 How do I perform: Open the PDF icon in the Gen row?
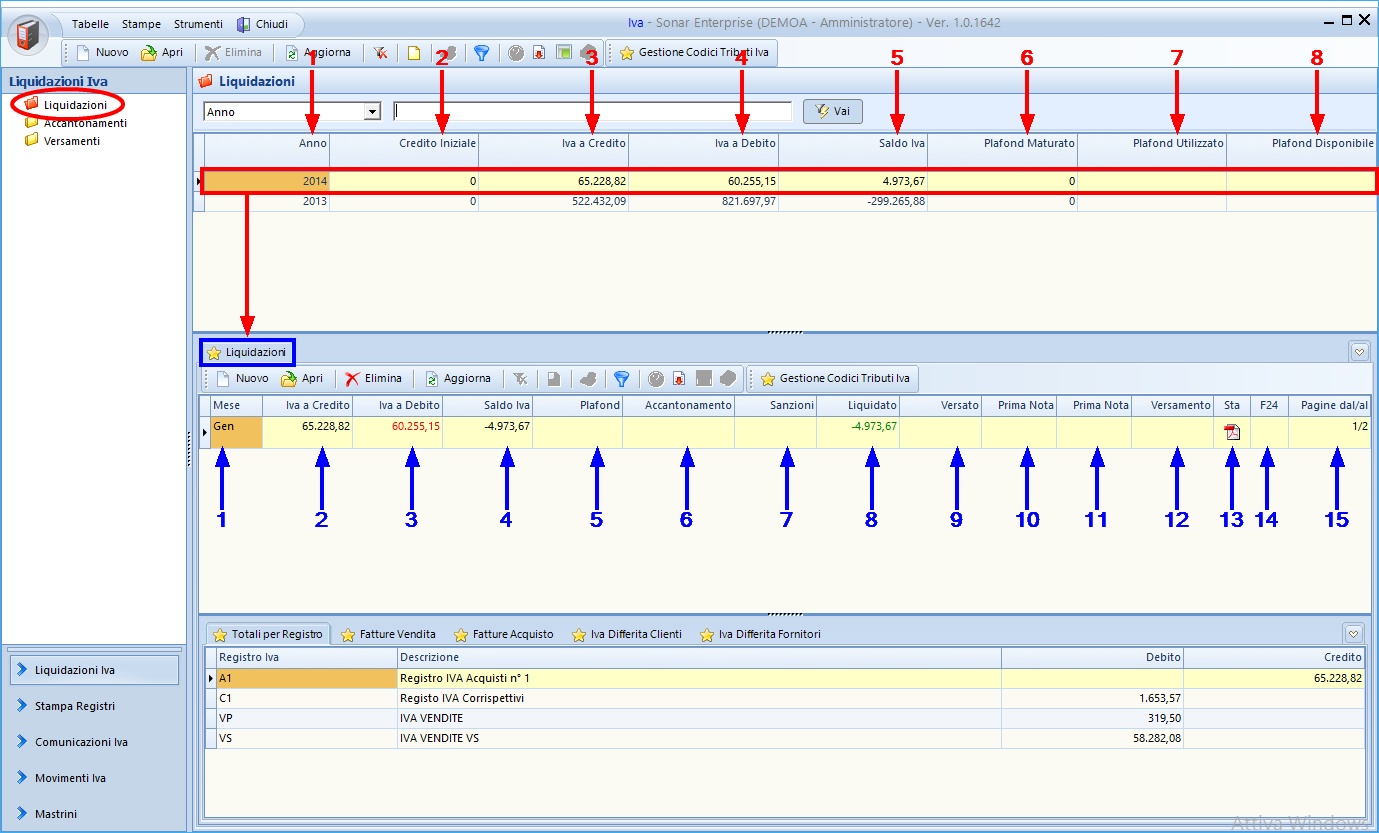[1232, 432]
